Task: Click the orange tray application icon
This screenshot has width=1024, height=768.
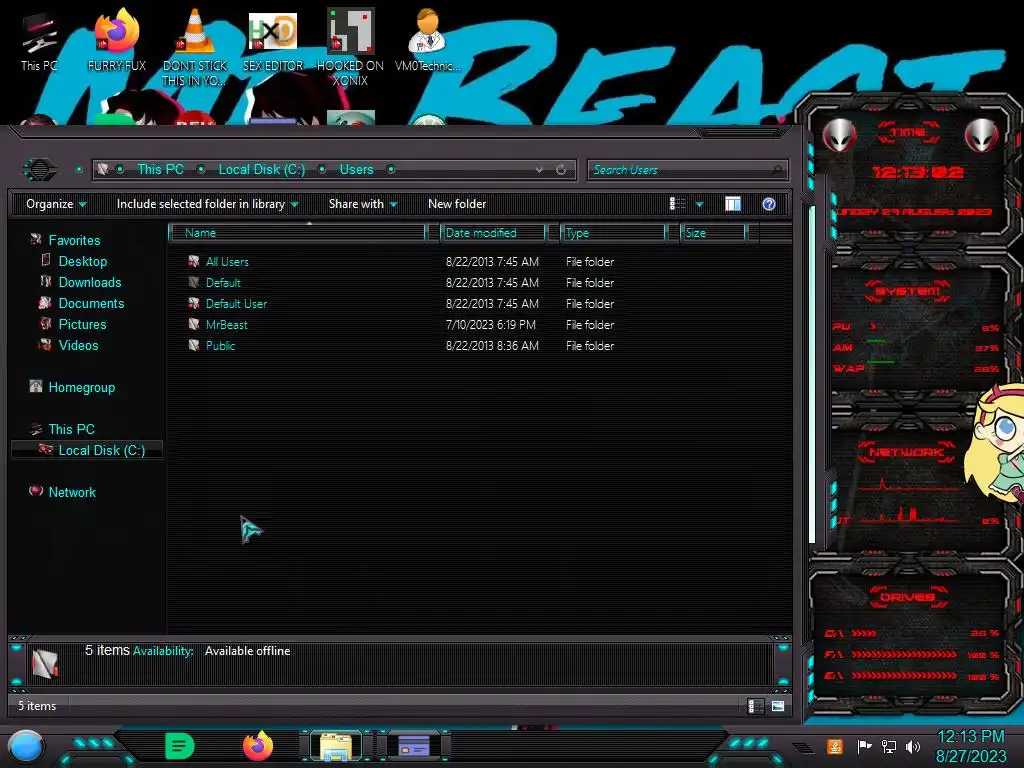Action: pos(835,746)
